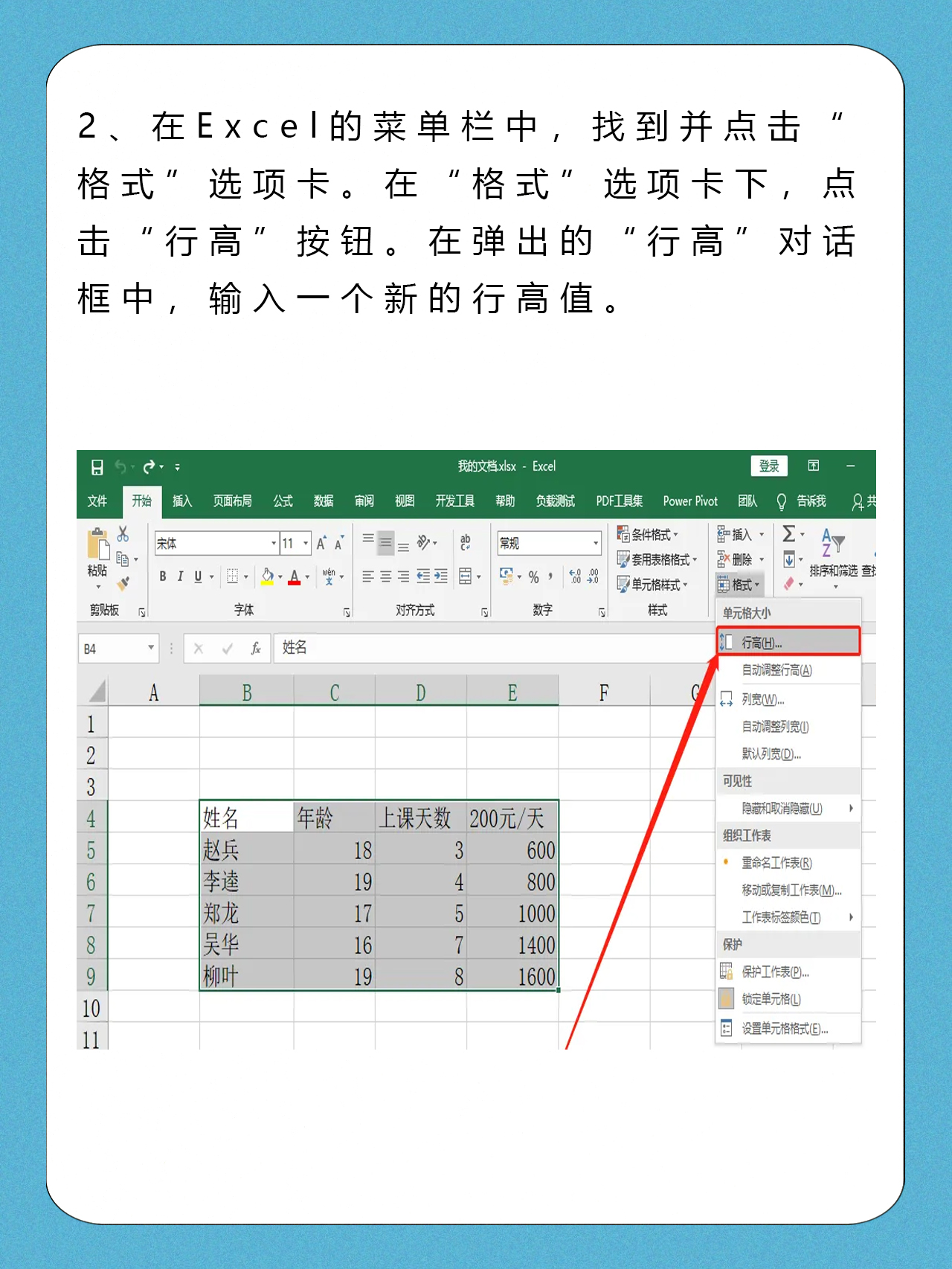
Task: Click the select-all corner of the sheet
Action: (93, 692)
